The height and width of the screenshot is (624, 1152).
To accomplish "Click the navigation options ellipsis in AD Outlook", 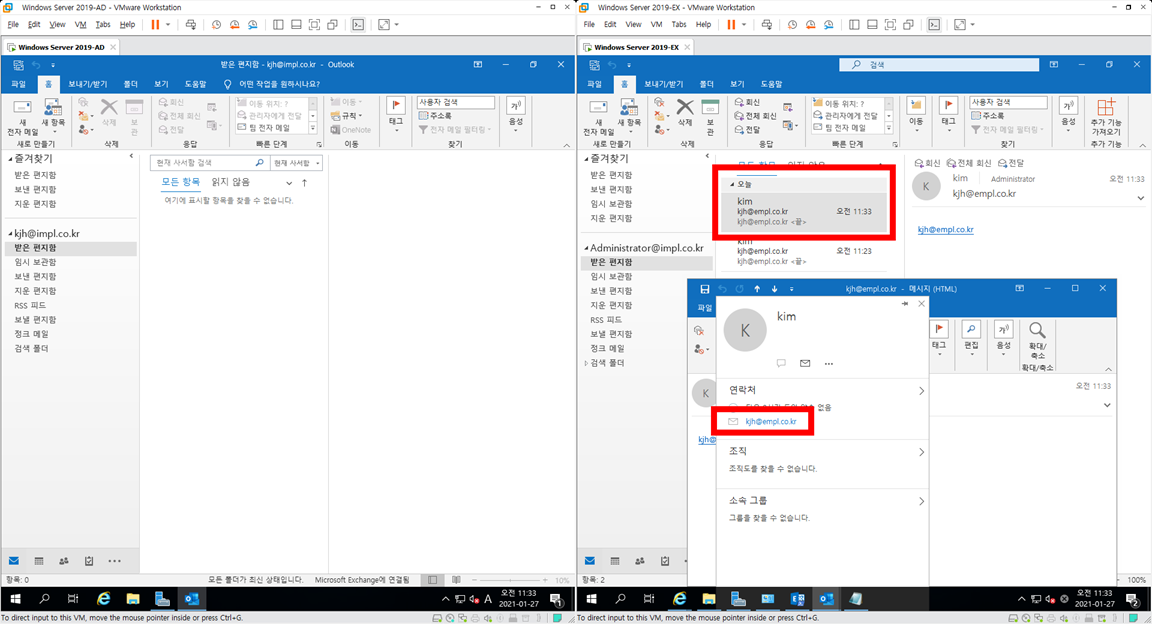I will point(115,561).
